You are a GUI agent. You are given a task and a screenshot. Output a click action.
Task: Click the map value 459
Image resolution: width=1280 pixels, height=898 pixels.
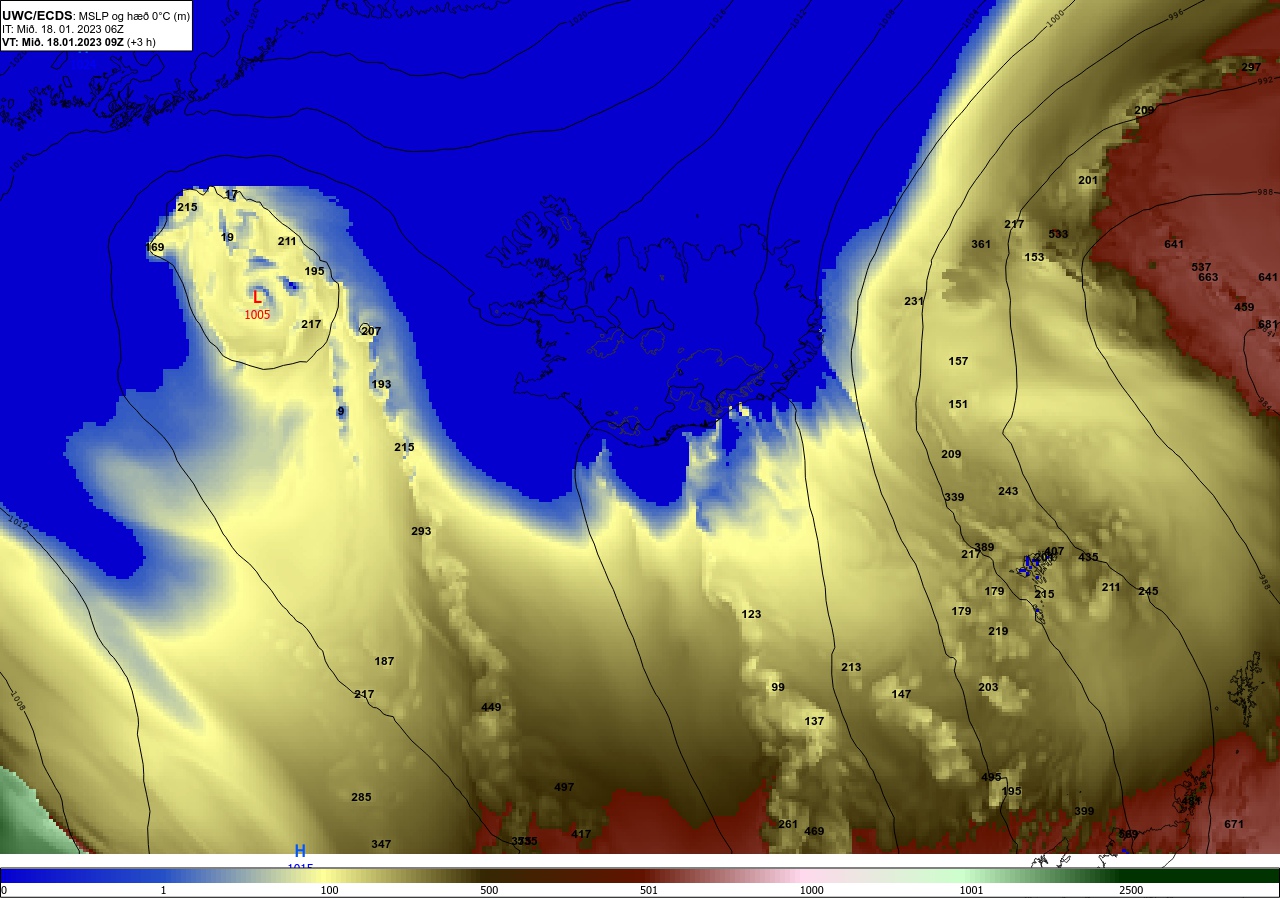(x=1244, y=308)
